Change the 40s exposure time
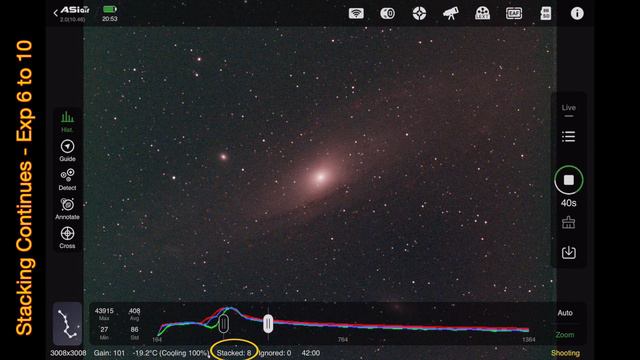The image size is (640, 360). pos(569,203)
